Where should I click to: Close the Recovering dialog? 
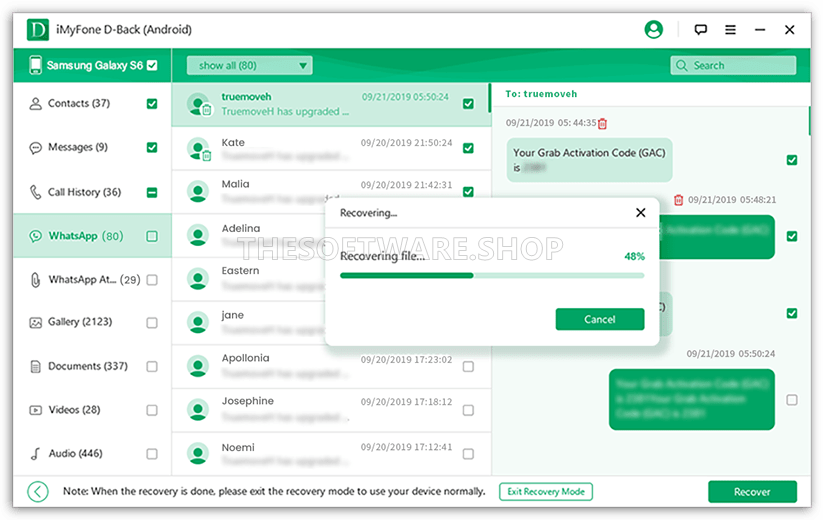click(641, 213)
